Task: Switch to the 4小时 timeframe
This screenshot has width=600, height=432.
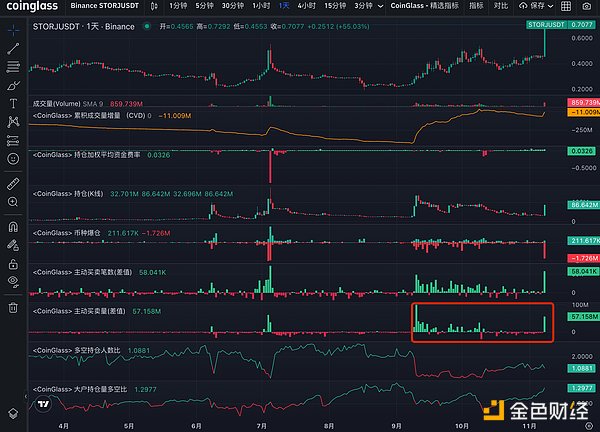Action: [307, 6]
